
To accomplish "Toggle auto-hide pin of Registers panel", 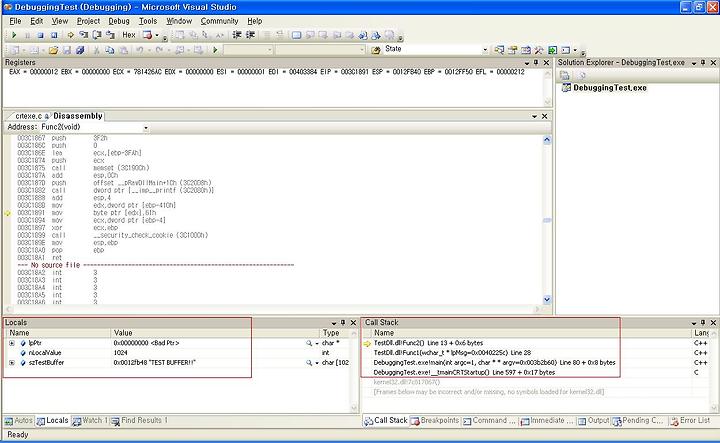I will click(x=536, y=62).
